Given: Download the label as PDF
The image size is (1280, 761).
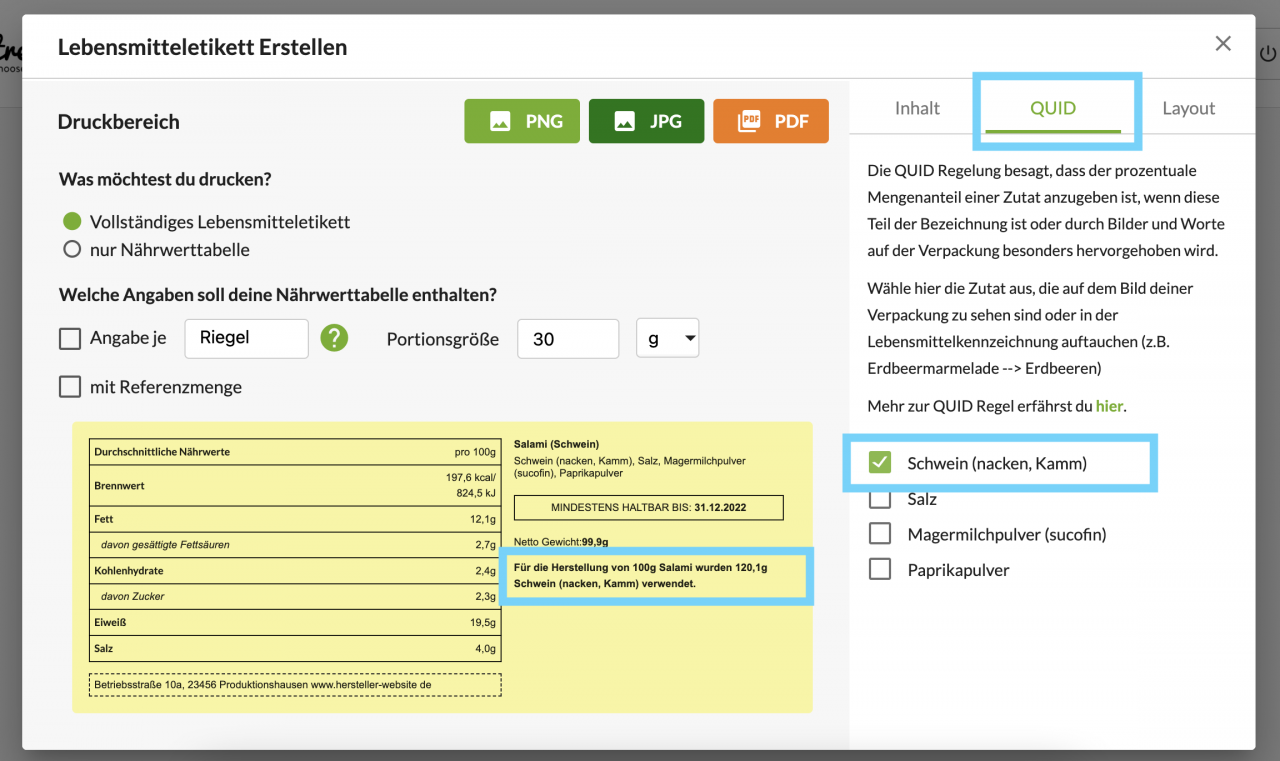Looking at the screenshot, I should point(770,120).
